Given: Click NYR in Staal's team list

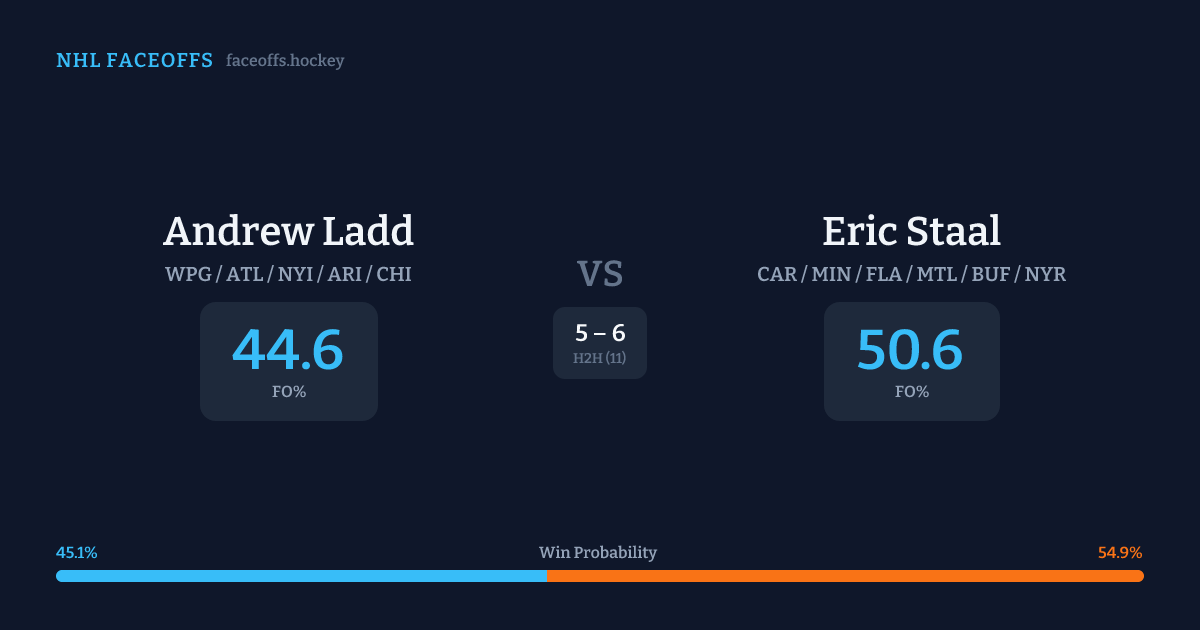Looking at the screenshot, I should click(x=1045, y=274).
